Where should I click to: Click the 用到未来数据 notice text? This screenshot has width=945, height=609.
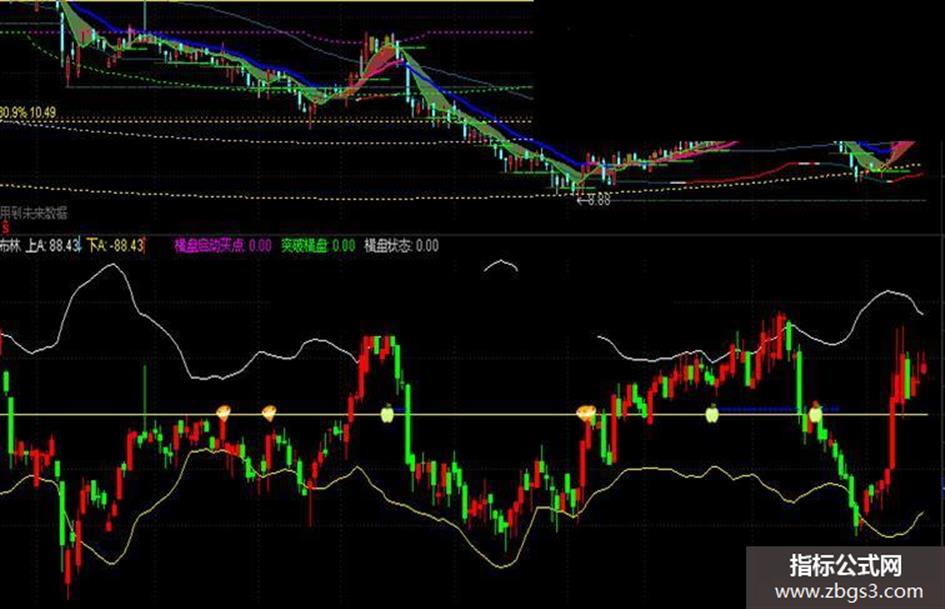click(x=34, y=212)
